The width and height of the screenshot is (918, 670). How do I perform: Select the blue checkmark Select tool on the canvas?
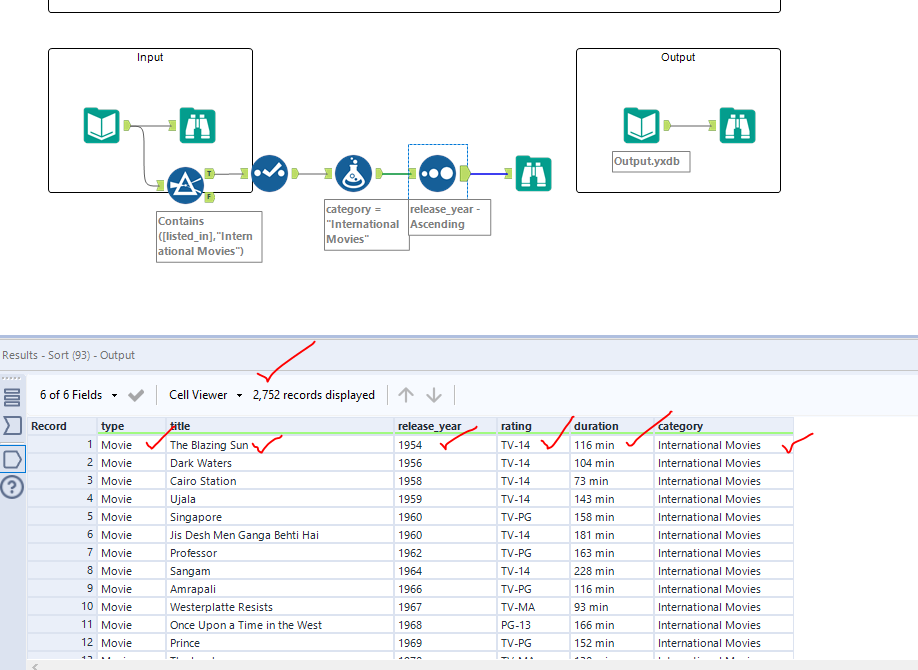(269, 172)
